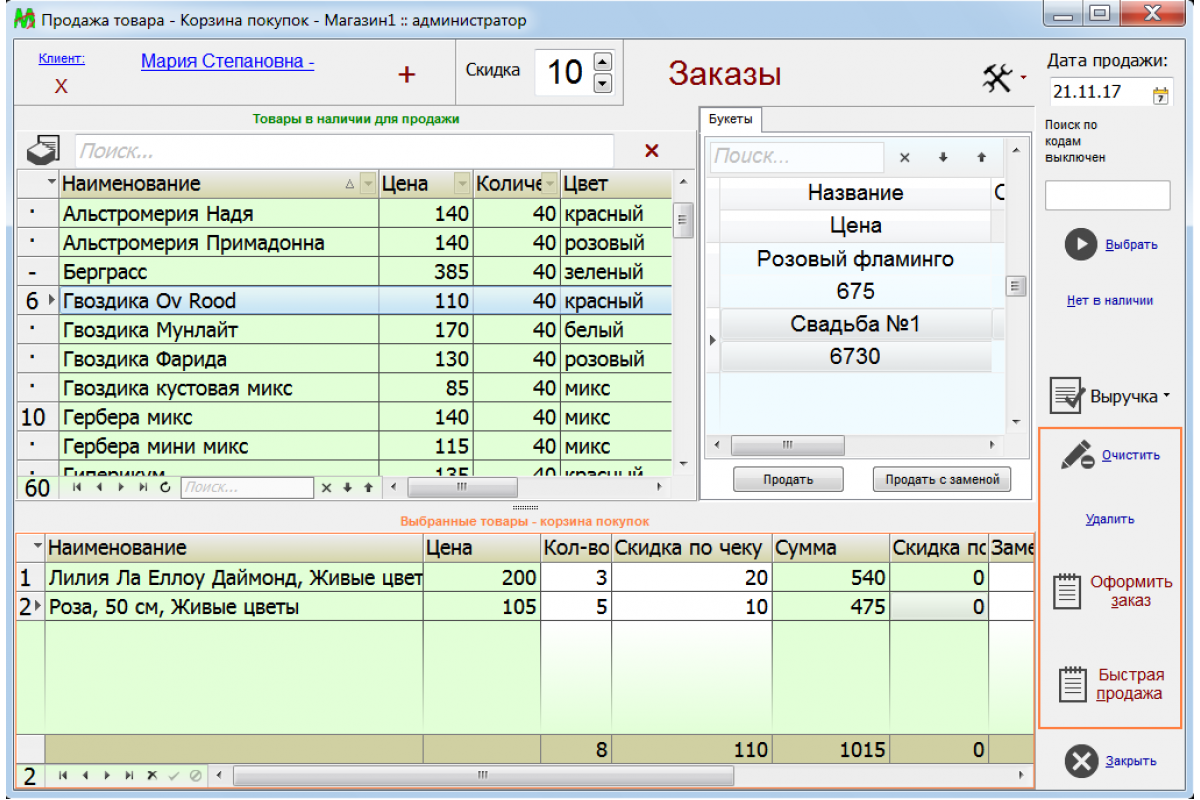This screenshot has width=1200, height=800.
Task: Click the 475 sum cell for Роза
Action: pos(830,607)
